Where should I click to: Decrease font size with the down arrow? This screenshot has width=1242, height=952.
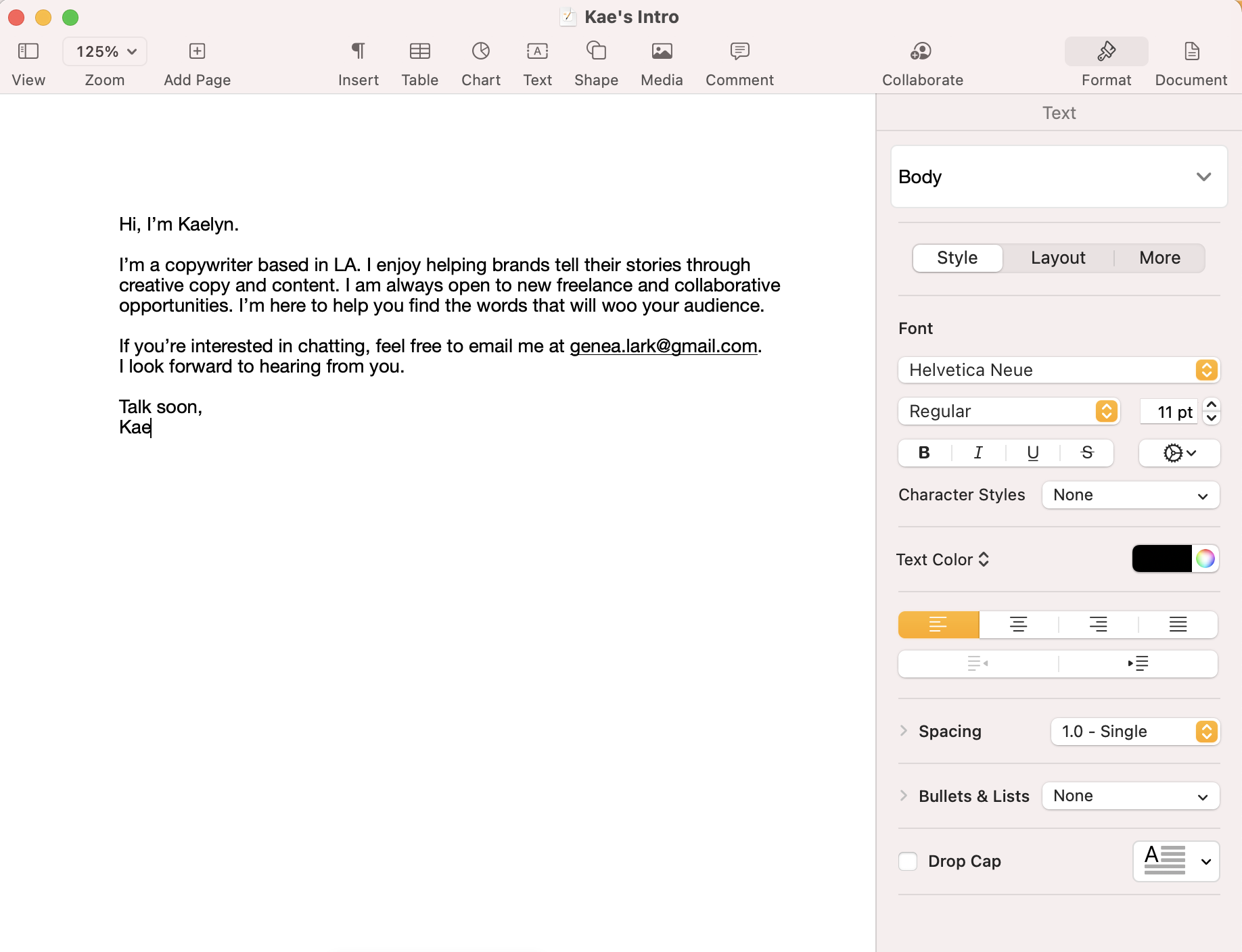[x=1212, y=418]
